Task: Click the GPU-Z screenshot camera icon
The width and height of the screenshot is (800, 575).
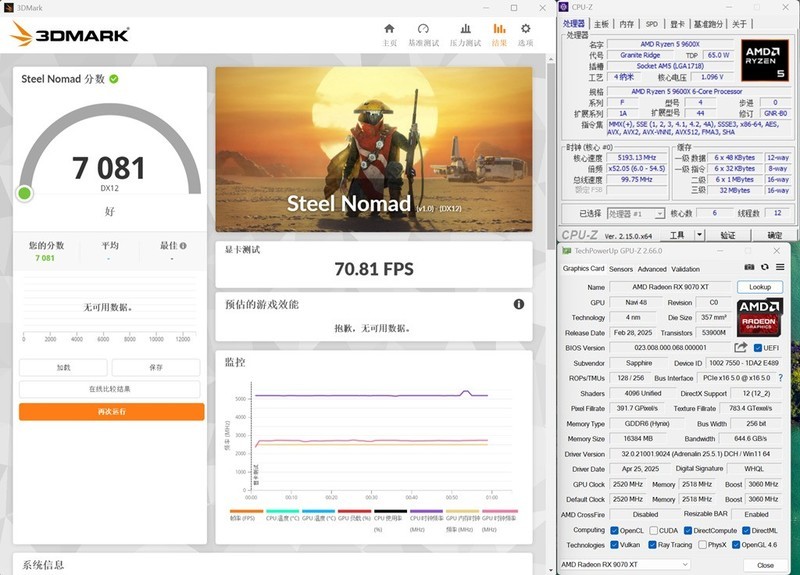Action: pyautogui.click(x=749, y=267)
